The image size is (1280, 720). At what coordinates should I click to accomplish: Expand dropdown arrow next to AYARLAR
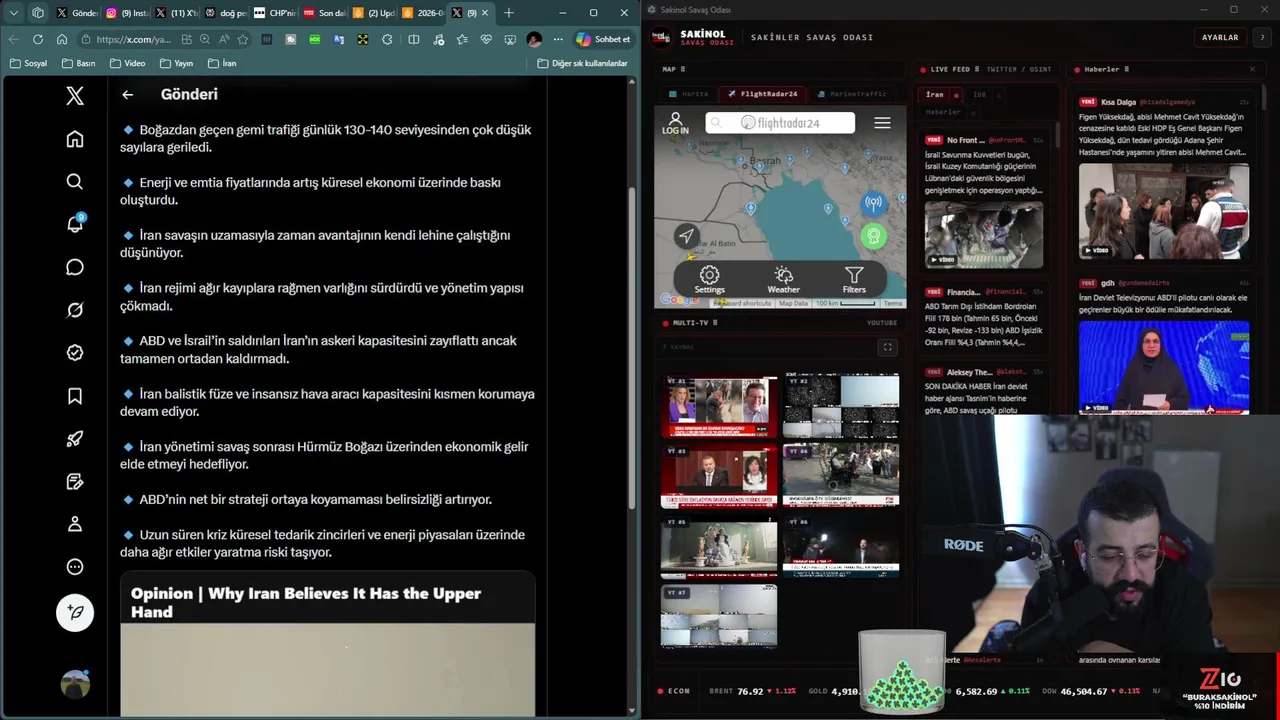click(x=1262, y=37)
